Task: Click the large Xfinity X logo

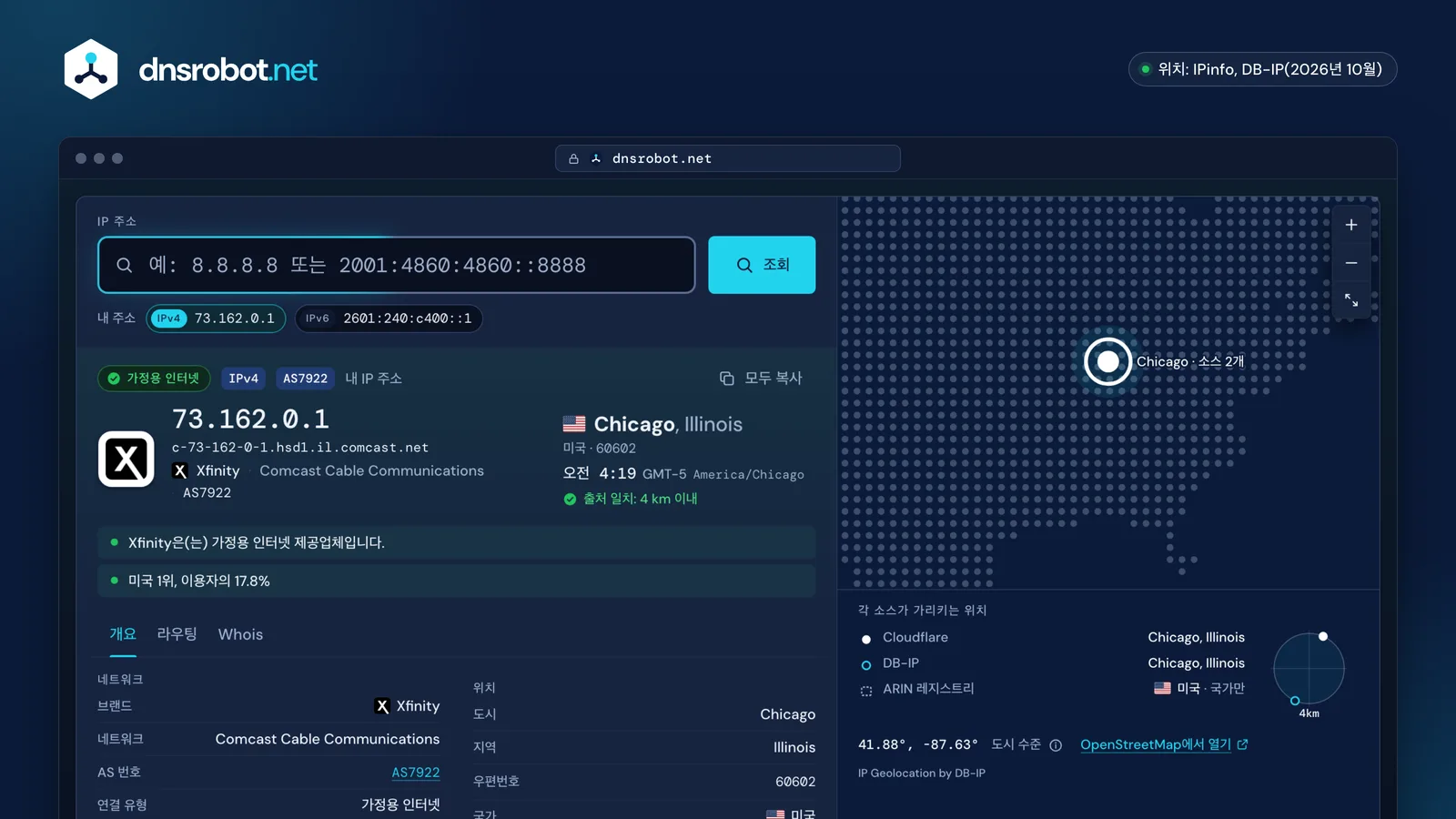Action: pos(126,459)
